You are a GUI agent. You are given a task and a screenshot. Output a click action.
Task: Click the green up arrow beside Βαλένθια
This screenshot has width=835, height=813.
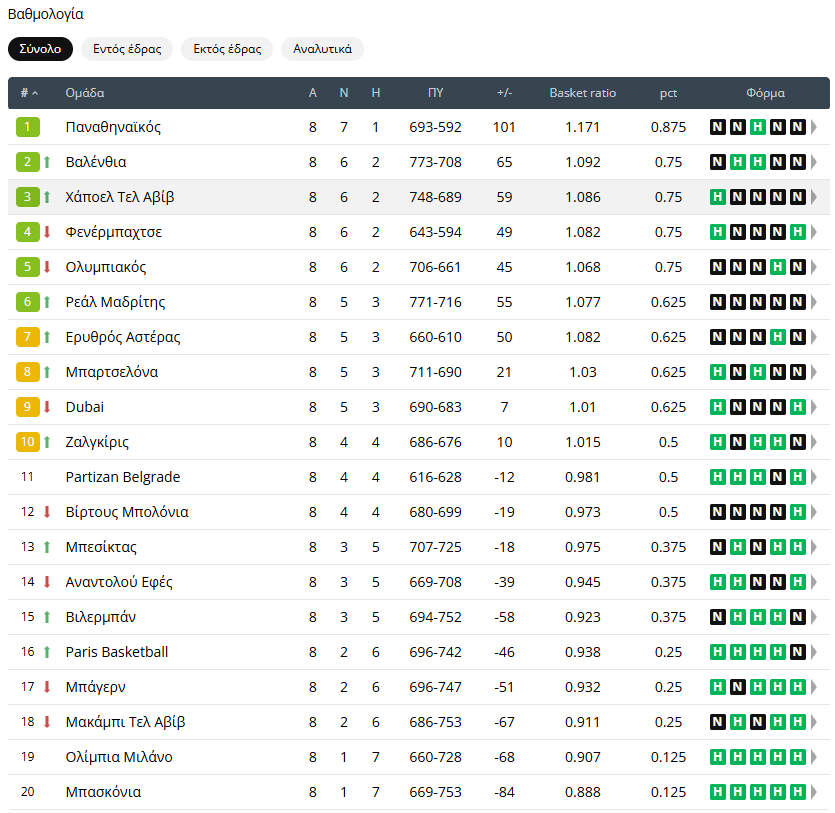(x=47, y=162)
